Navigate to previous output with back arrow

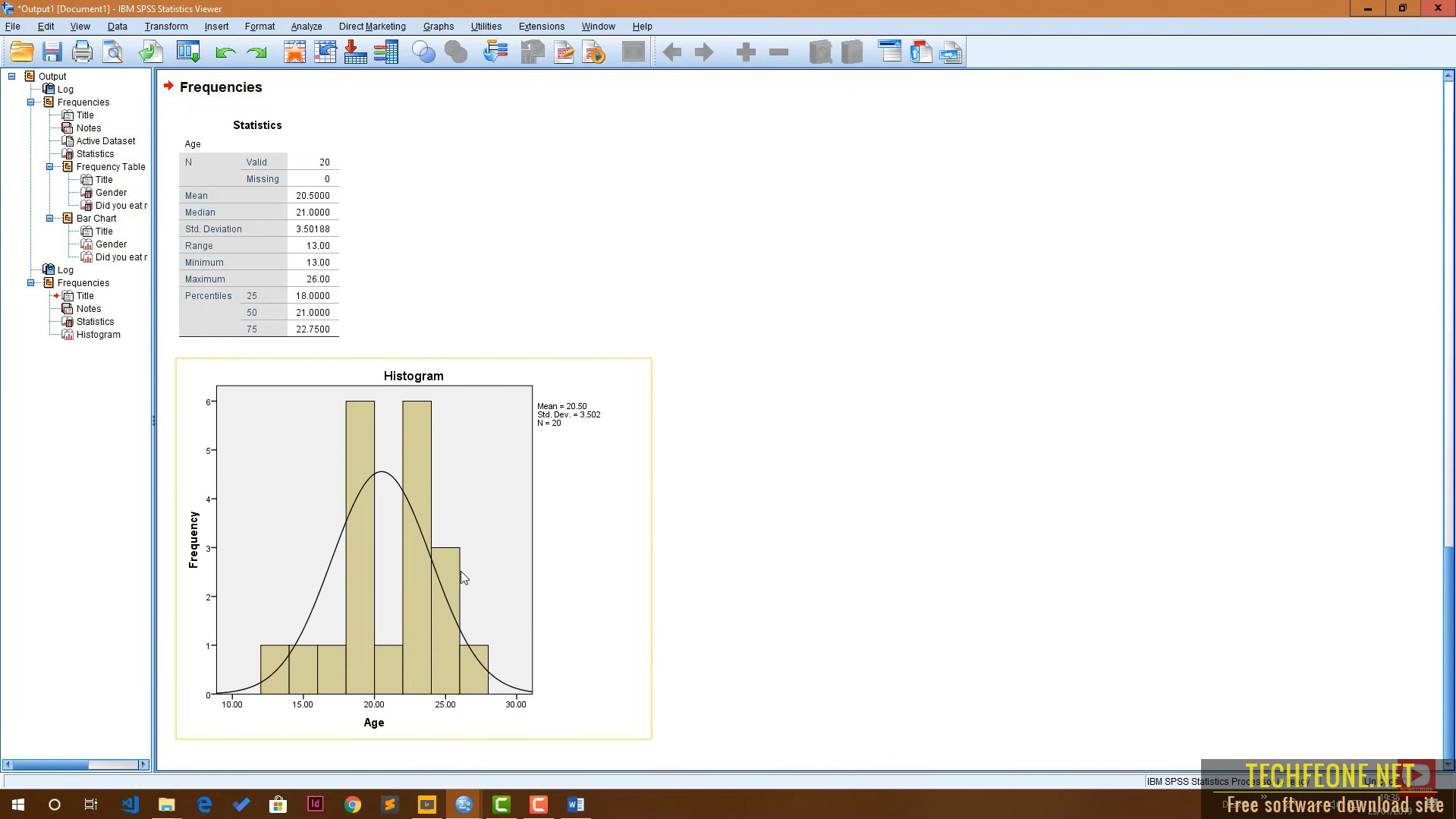coord(671,52)
